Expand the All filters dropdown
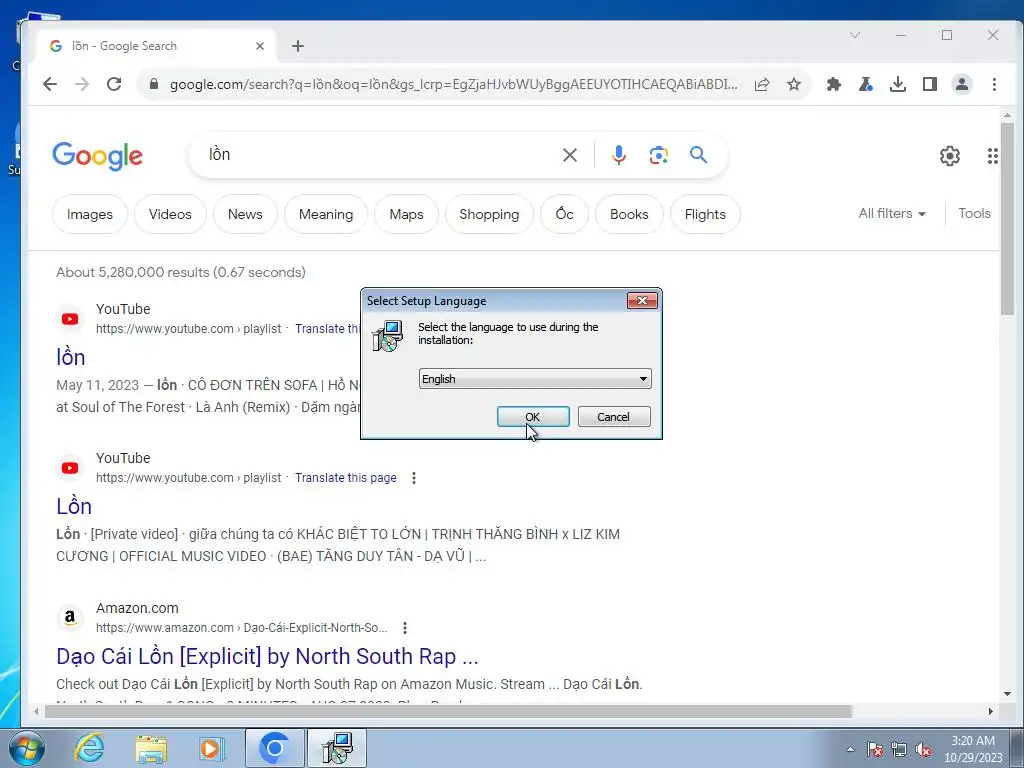The height and width of the screenshot is (768, 1024). [x=892, y=214]
